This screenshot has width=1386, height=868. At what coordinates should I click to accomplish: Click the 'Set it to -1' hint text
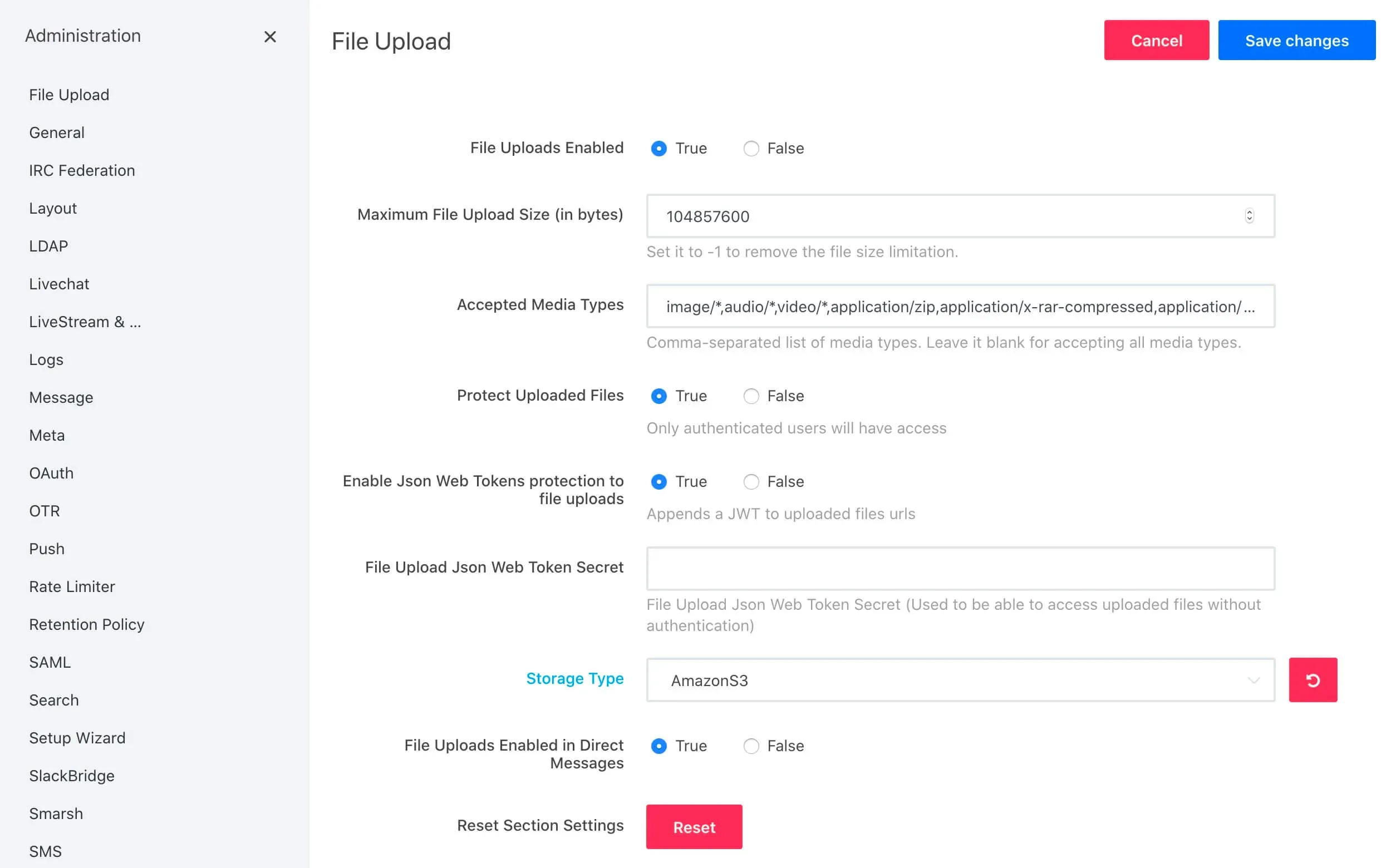[802, 252]
